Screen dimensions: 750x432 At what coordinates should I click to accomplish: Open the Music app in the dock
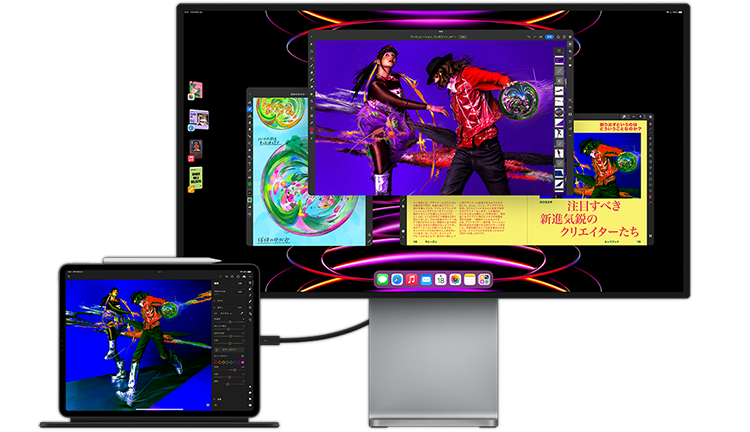(x=411, y=281)
